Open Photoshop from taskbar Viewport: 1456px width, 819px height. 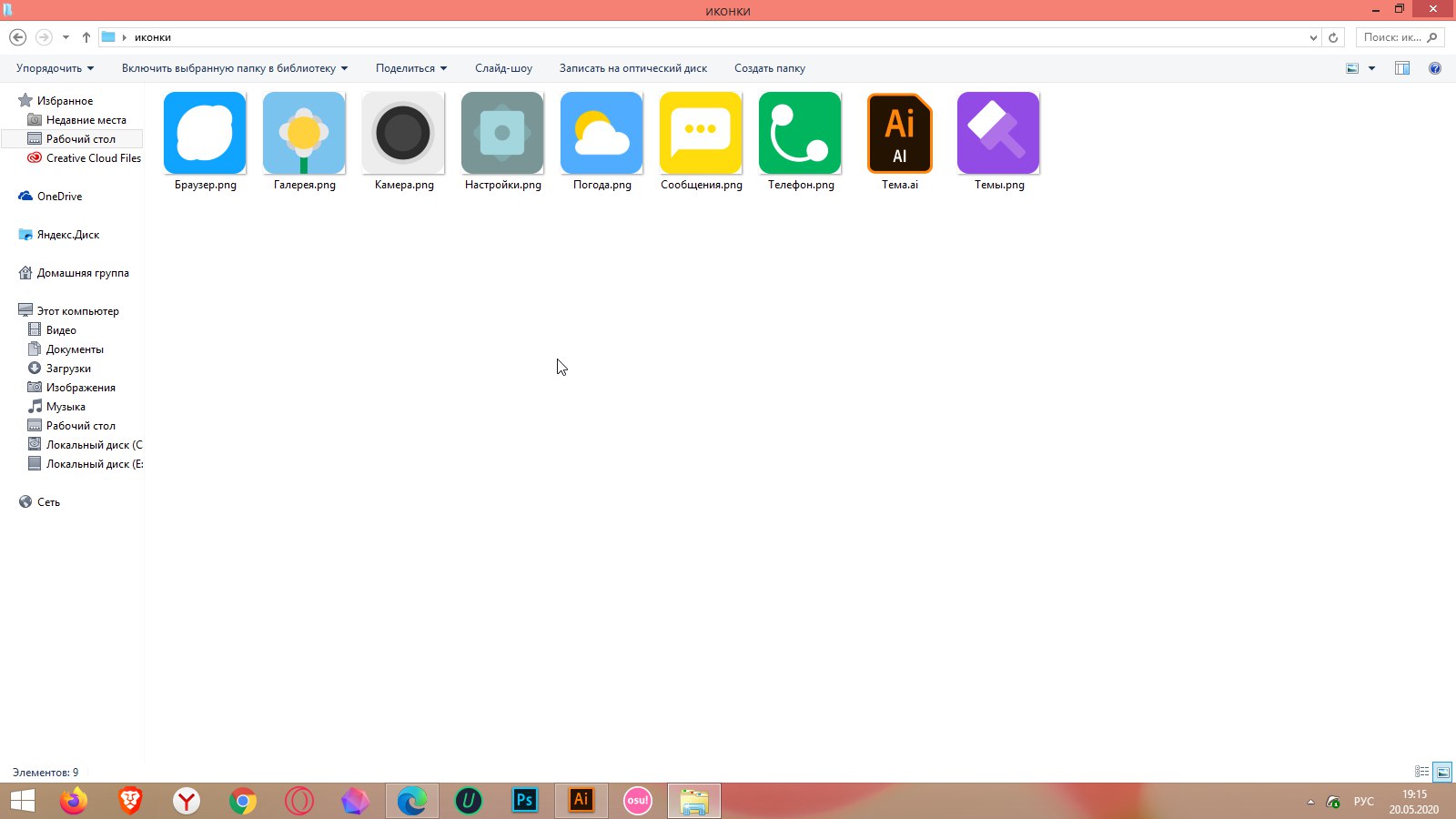tap(525, 801)
